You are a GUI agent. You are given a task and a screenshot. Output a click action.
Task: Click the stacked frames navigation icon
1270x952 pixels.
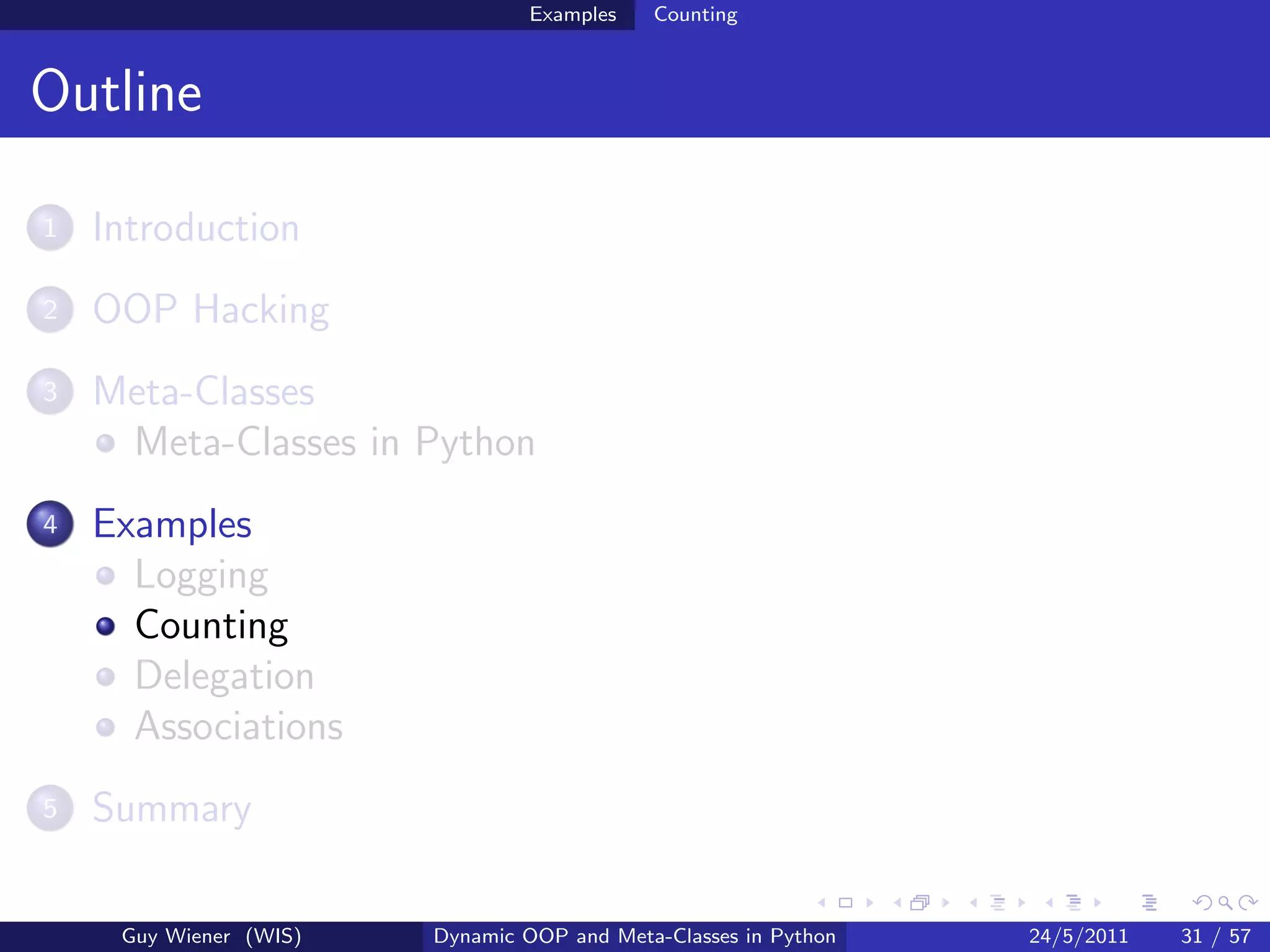click(x=920, y=903)
